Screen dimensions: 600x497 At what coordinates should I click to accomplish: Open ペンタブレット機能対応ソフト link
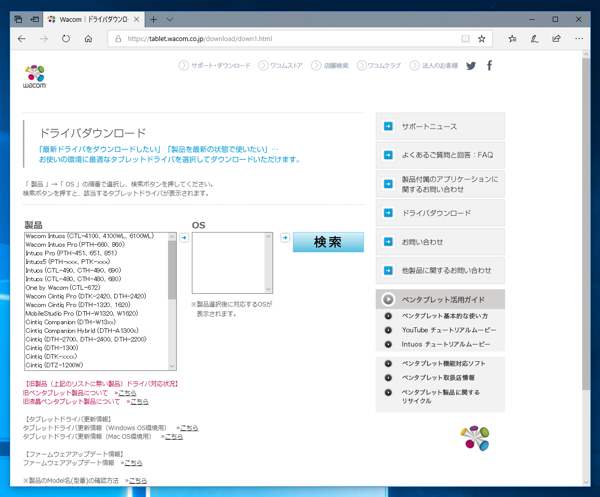click(x=443, y=363)
